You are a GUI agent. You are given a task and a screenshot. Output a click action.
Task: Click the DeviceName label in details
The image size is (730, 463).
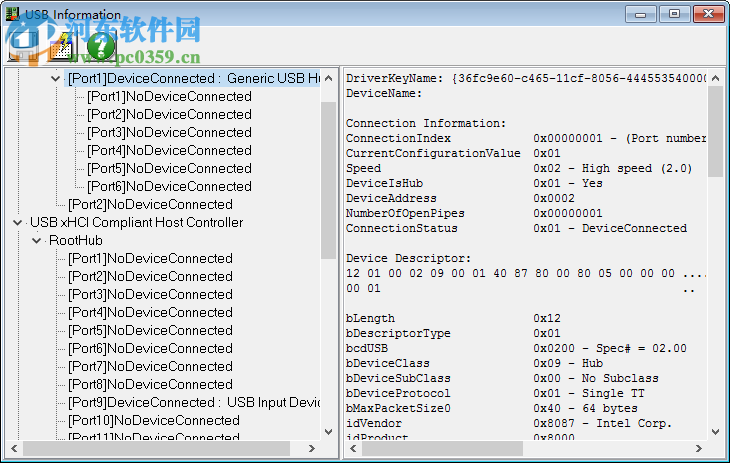(x=384, y=94)
